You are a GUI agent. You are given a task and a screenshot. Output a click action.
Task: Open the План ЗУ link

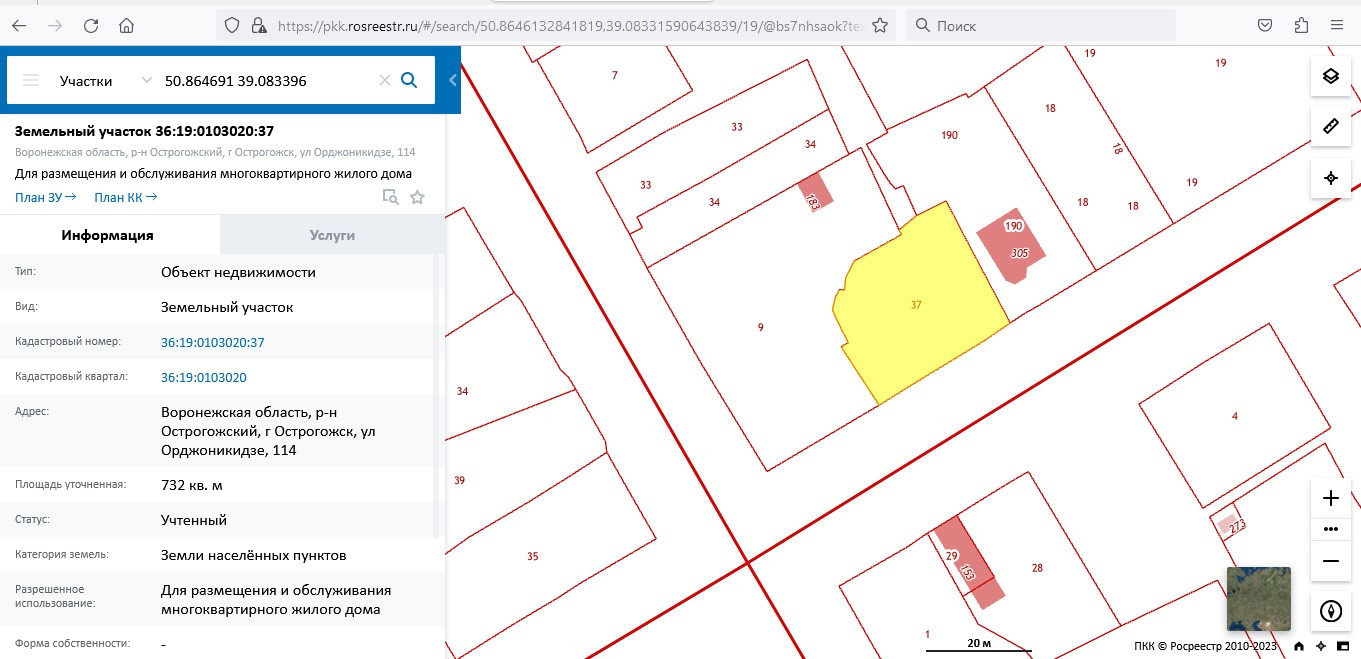click(x=46, y=197)
